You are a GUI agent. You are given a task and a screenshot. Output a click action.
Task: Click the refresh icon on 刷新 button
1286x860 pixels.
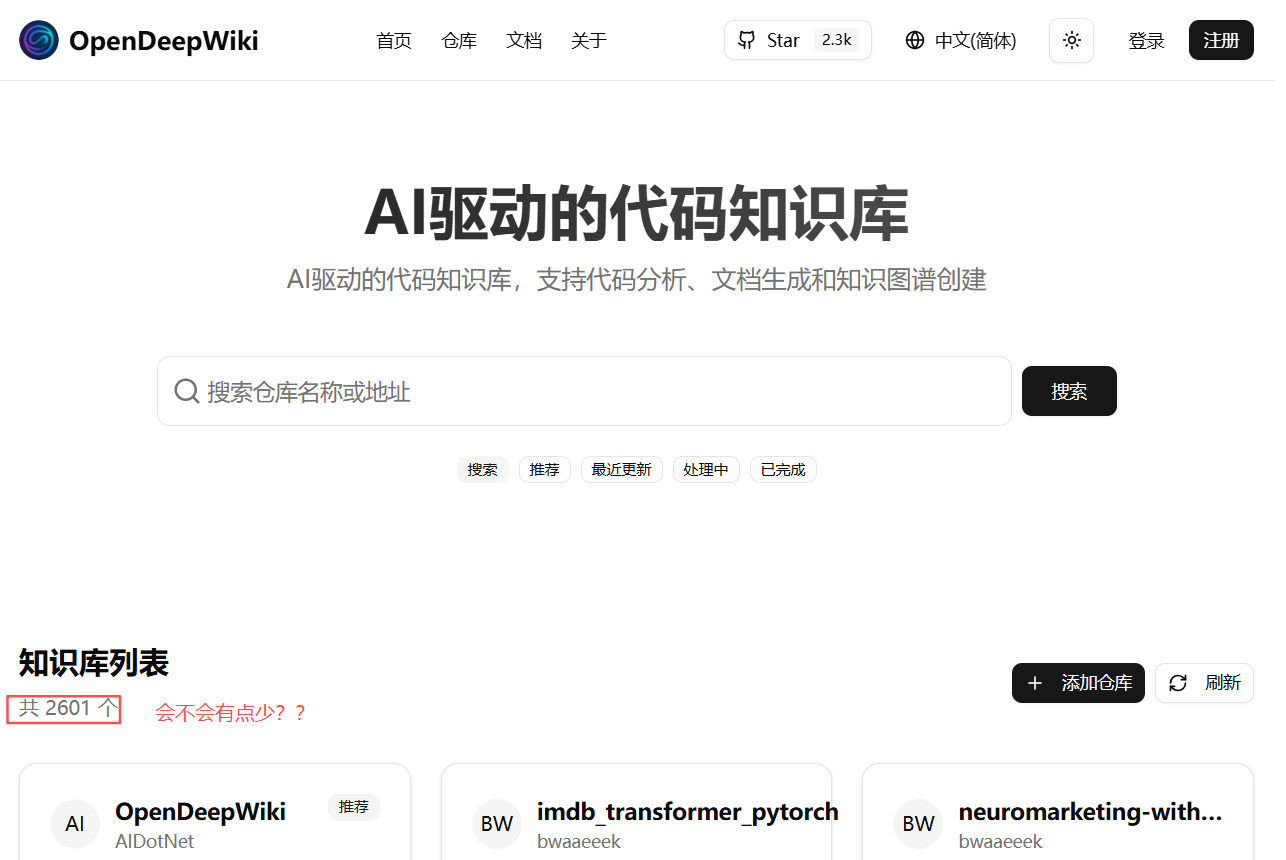(x=1178, y=683)
